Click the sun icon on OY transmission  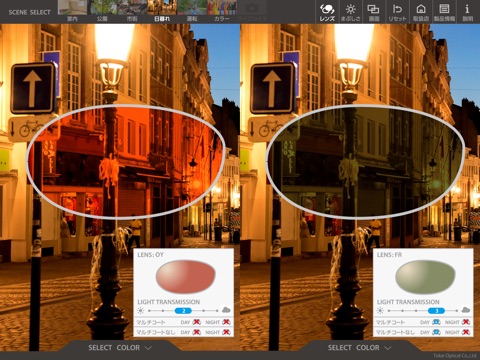pyautogui.click(x=140, y=311)
